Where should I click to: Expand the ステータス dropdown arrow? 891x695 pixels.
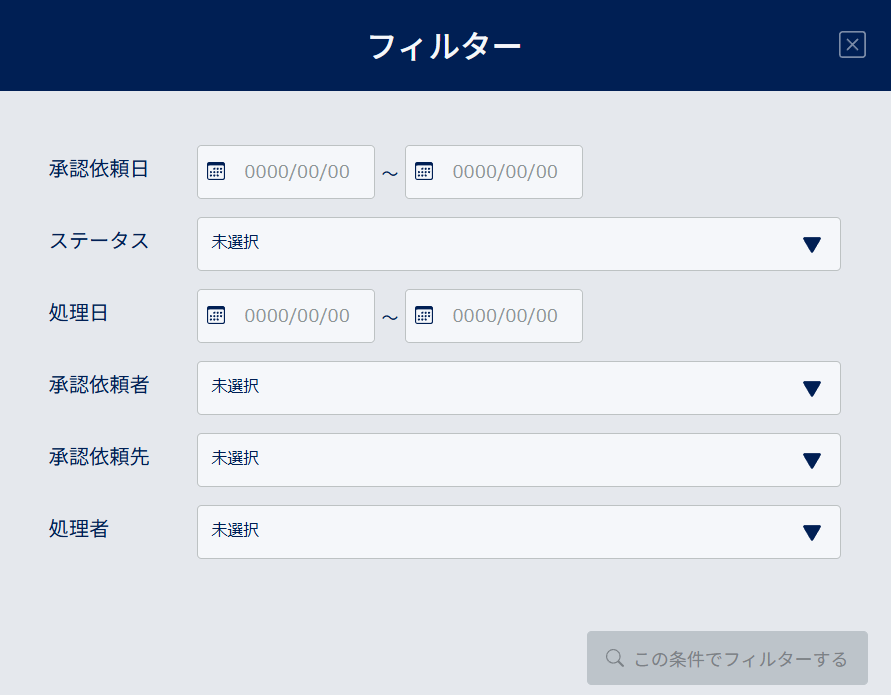tap(811, 245)
